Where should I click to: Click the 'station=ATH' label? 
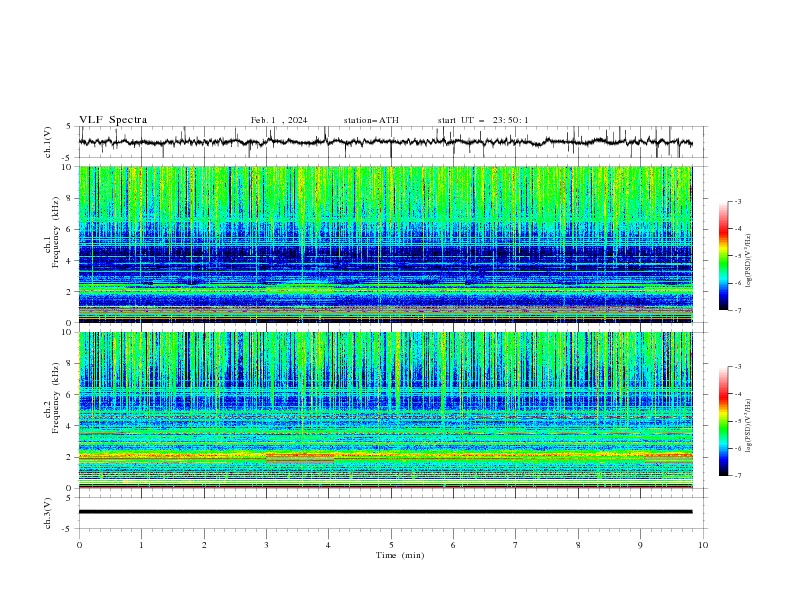point(371,120)
